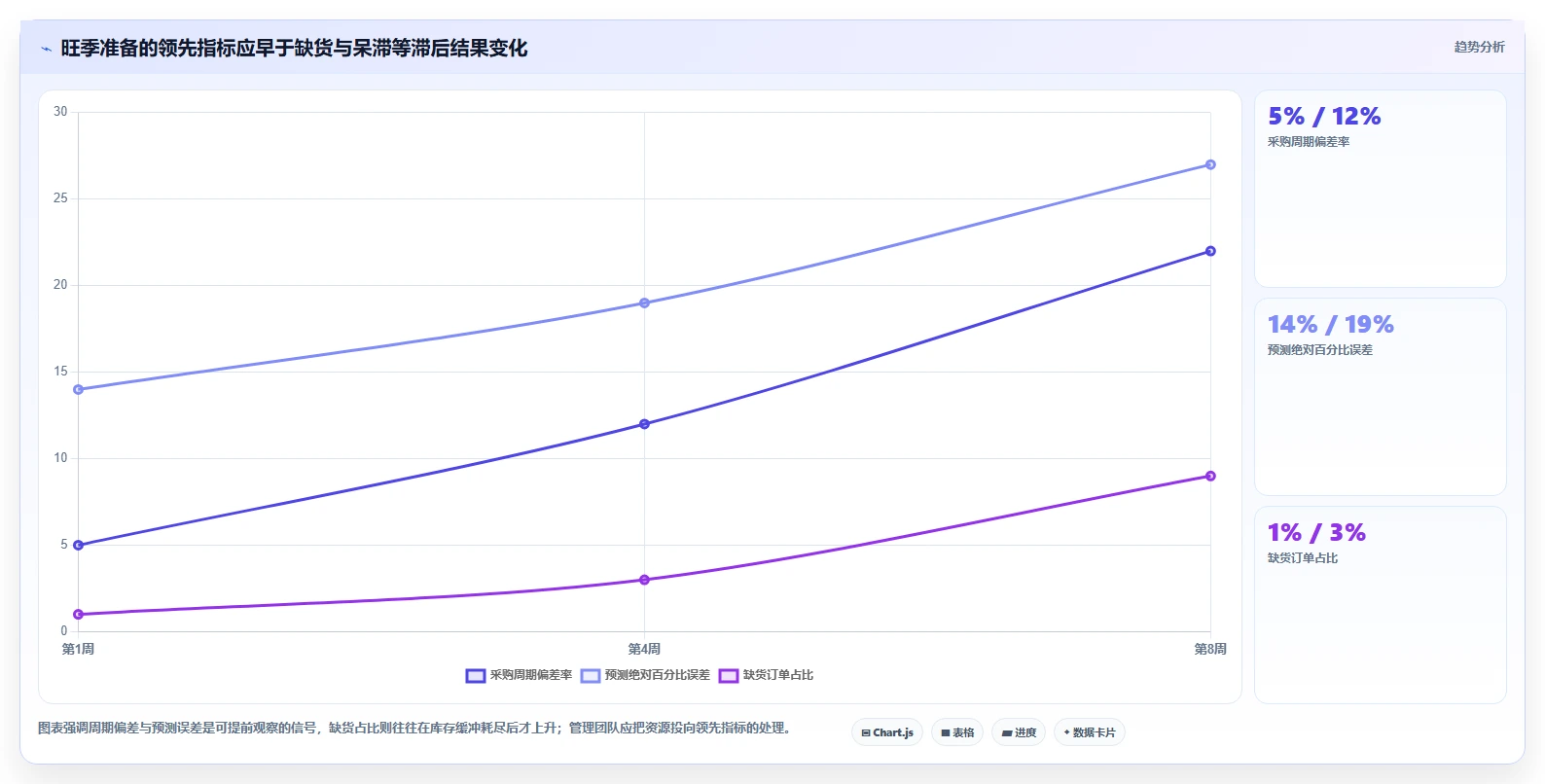Click the 1% / 3% metric value
This screenshot has width=1545, height=784.
point(1316,533)
